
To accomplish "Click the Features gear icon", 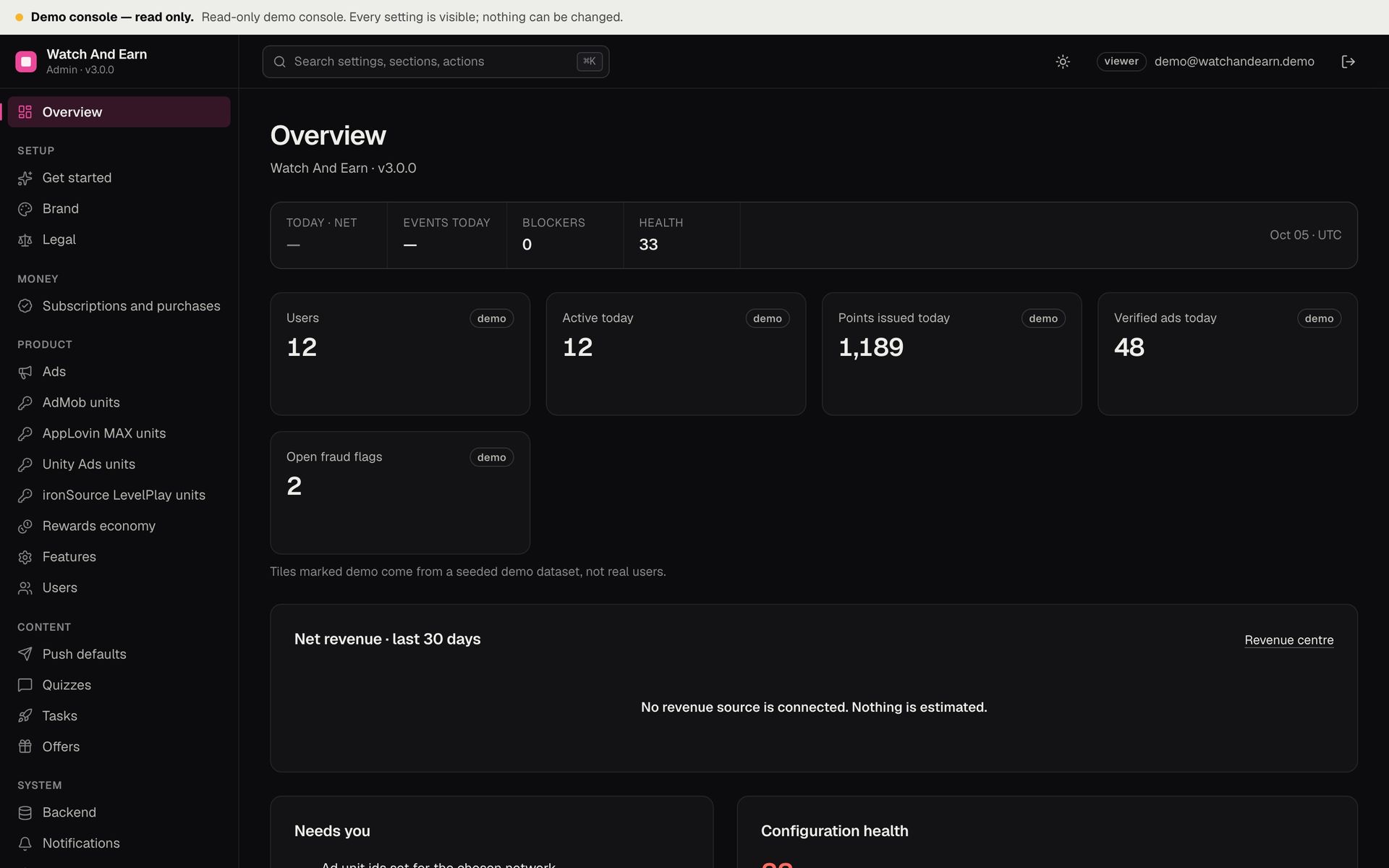I will [x=25, y=557].
